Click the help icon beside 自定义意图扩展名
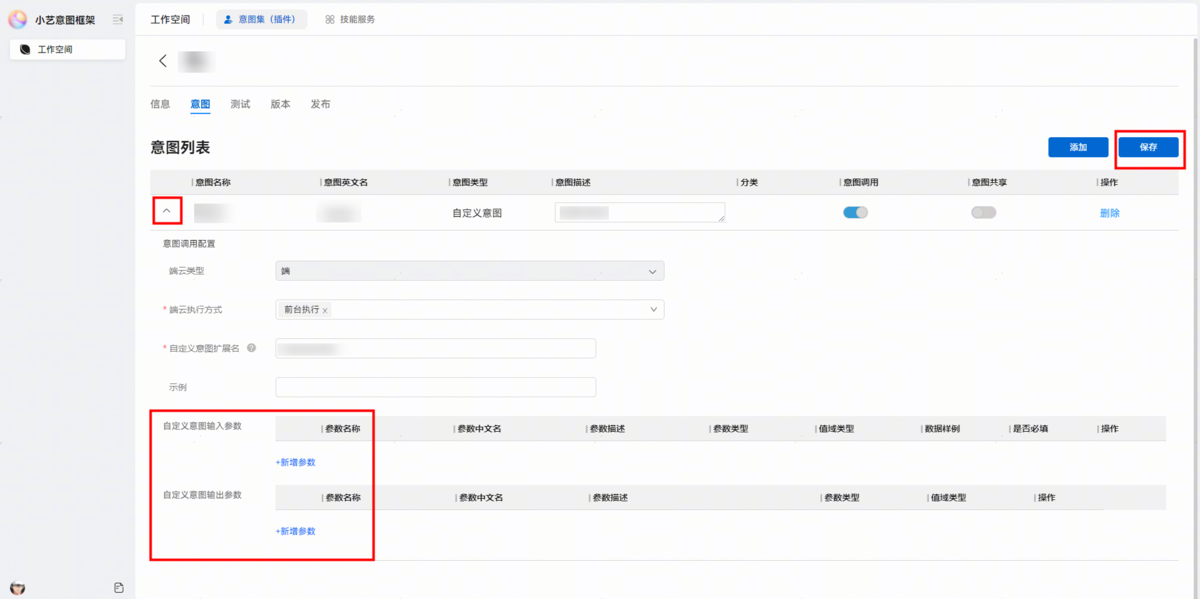The image size is (1200, 599). [251, 348]
